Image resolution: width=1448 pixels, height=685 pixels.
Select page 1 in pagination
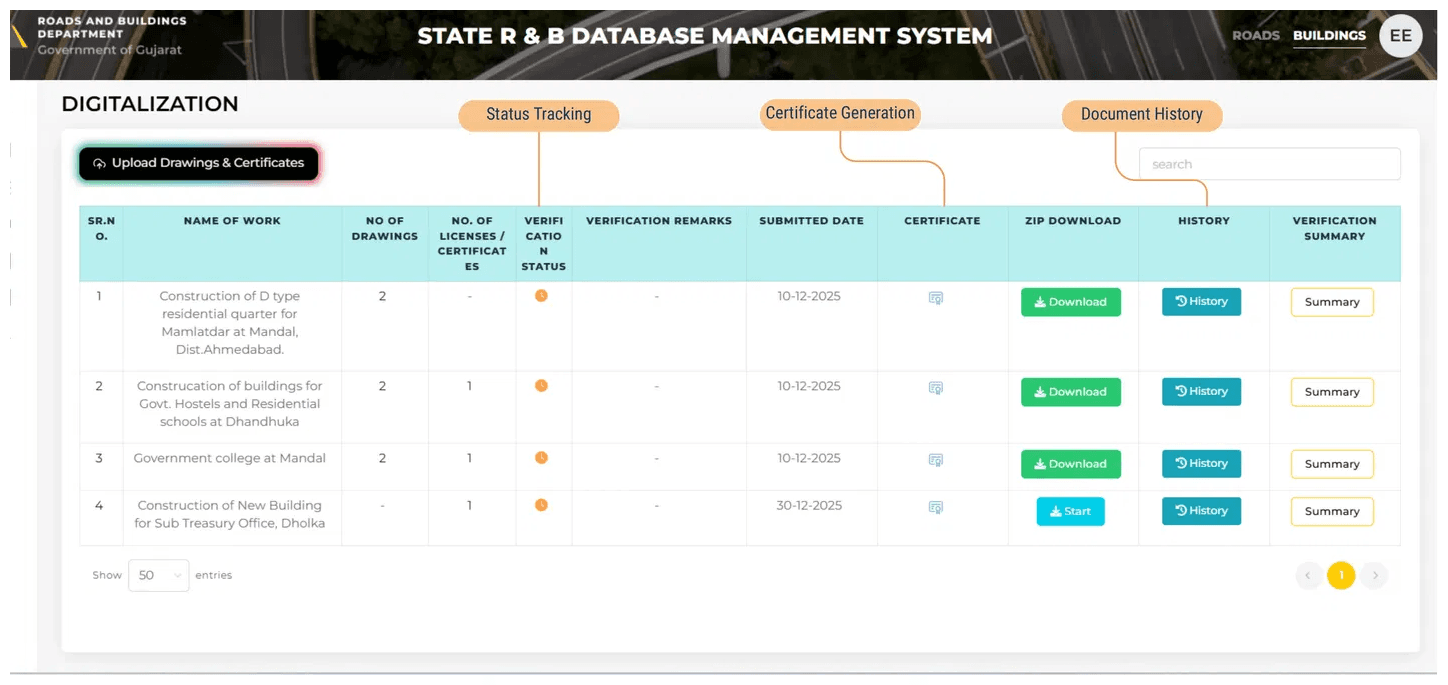(1341, 575)
